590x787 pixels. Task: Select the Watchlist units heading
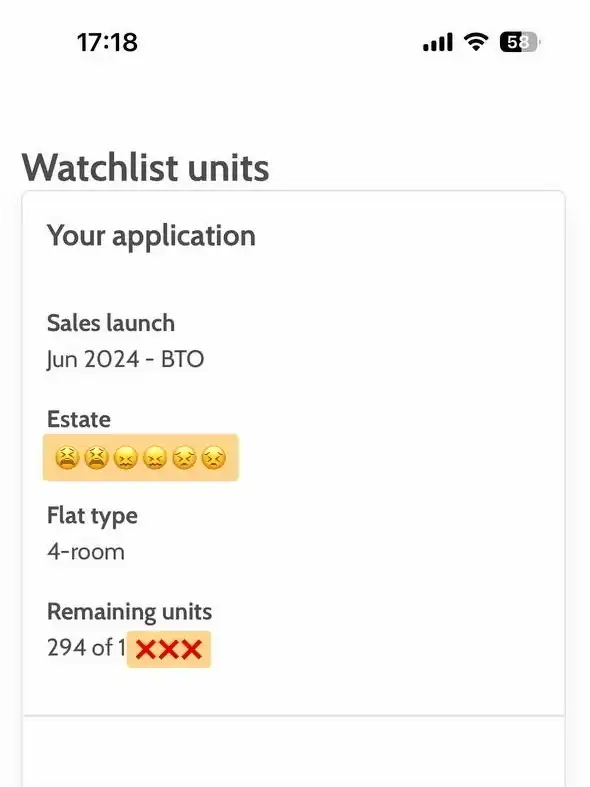[145, 168]
